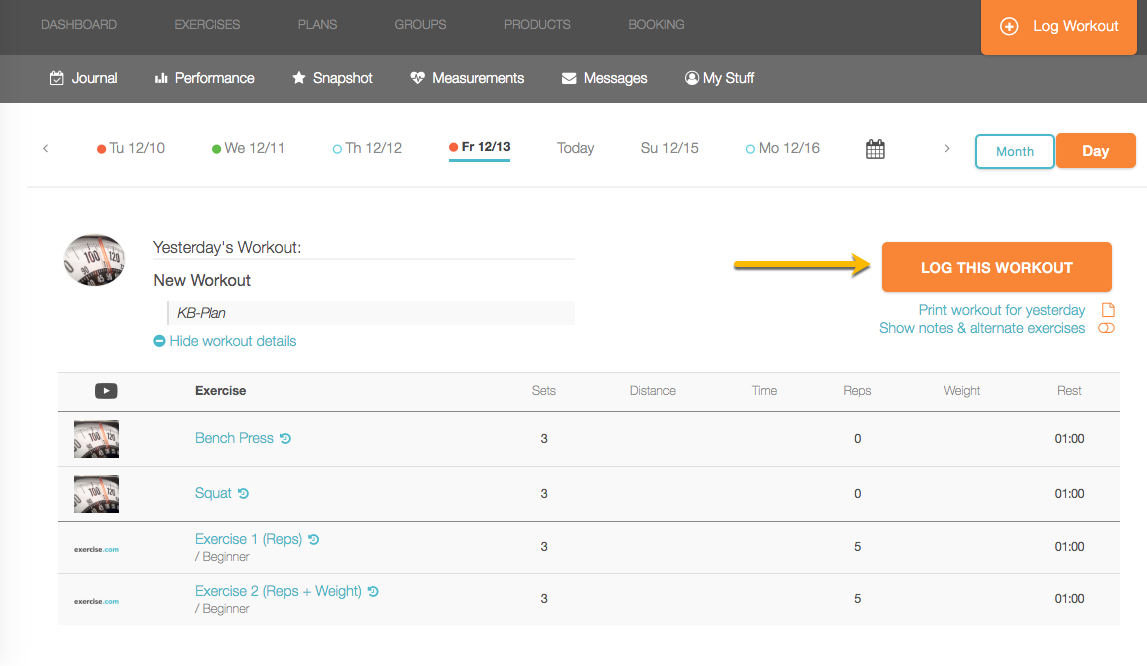Viewport: 1147px width, 666px height.
Task: Collapse workout with Hide workout details
Action: [x=225, y=341]
